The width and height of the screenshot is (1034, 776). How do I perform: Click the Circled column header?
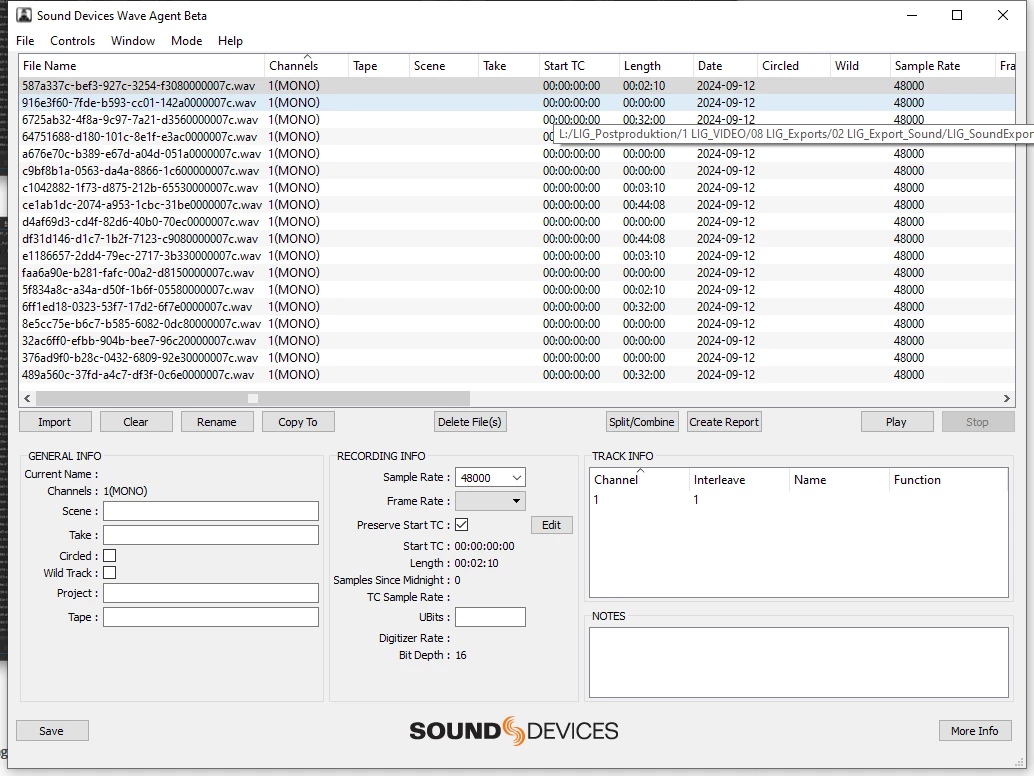tap(793, 66)
